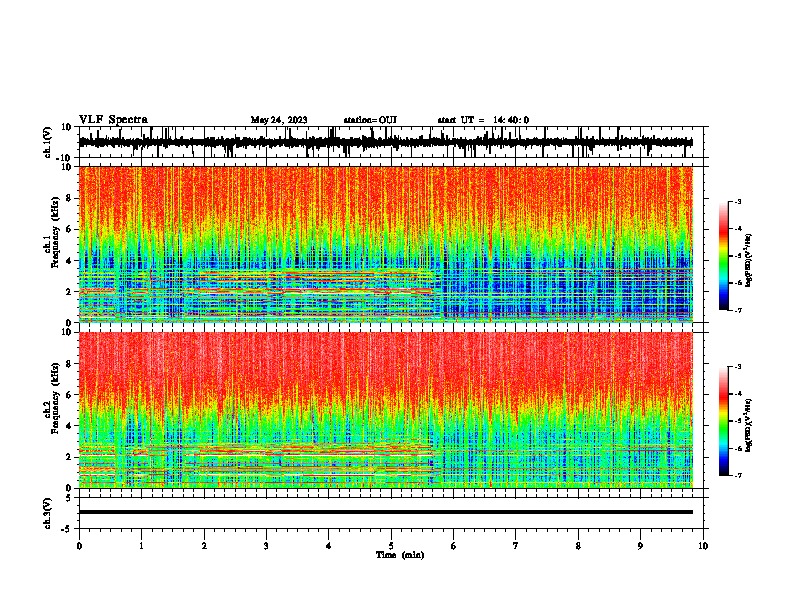Click the ch.1 spectrogram "8" kHz tick label

pyautogui.click(x=69, y=198)
